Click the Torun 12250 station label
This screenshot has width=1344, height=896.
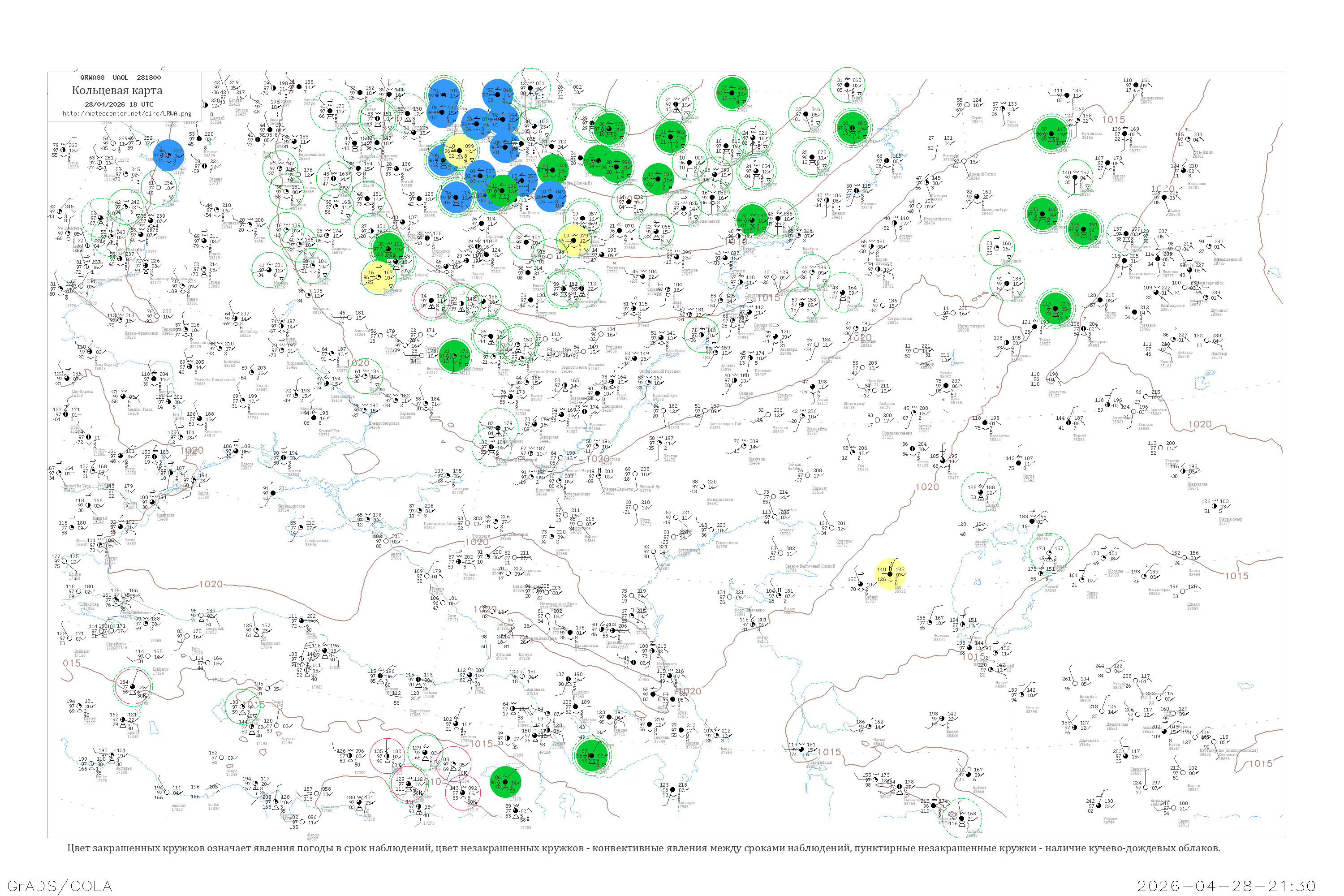73,166
